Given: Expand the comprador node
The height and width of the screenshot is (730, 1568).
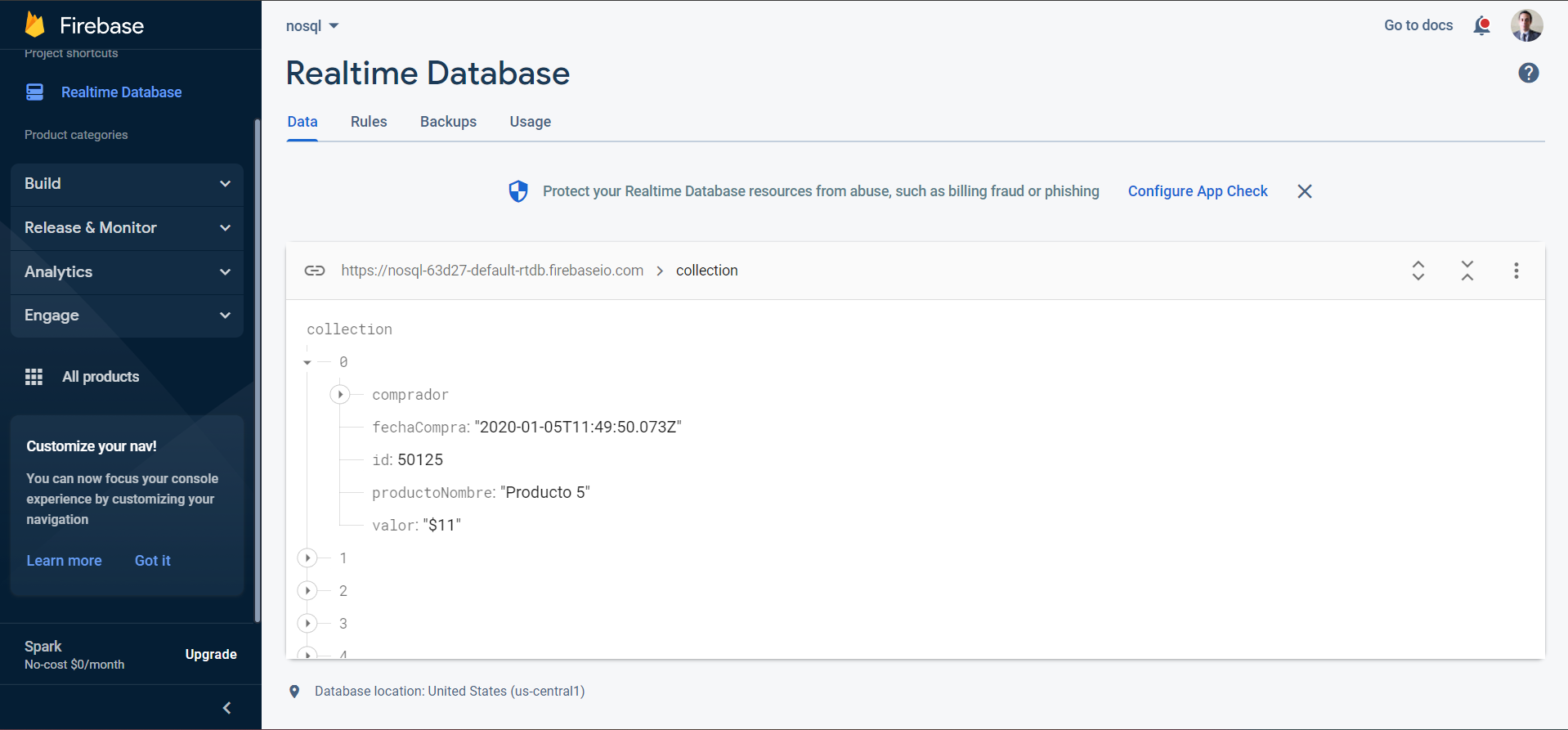Looking at the screenshot, I should tap(340, 395).
